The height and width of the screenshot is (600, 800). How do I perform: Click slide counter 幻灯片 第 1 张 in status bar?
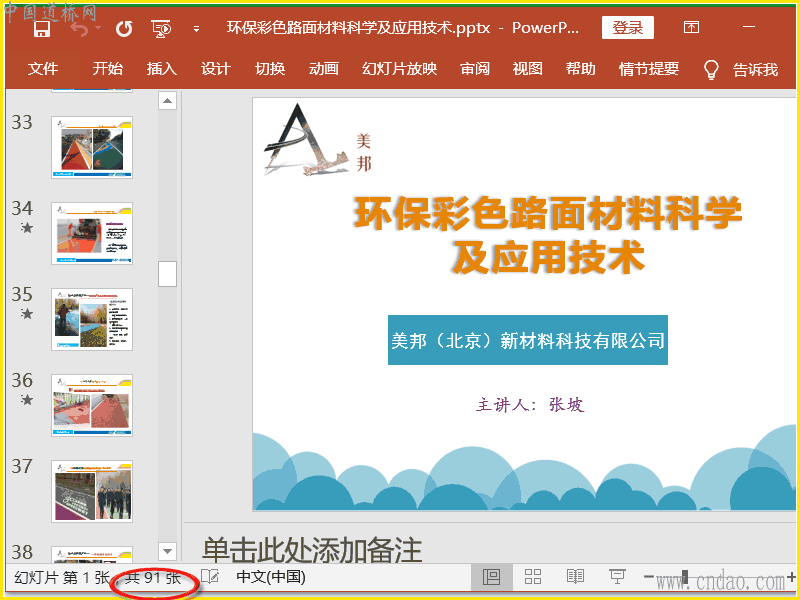[x=62, y=578]
